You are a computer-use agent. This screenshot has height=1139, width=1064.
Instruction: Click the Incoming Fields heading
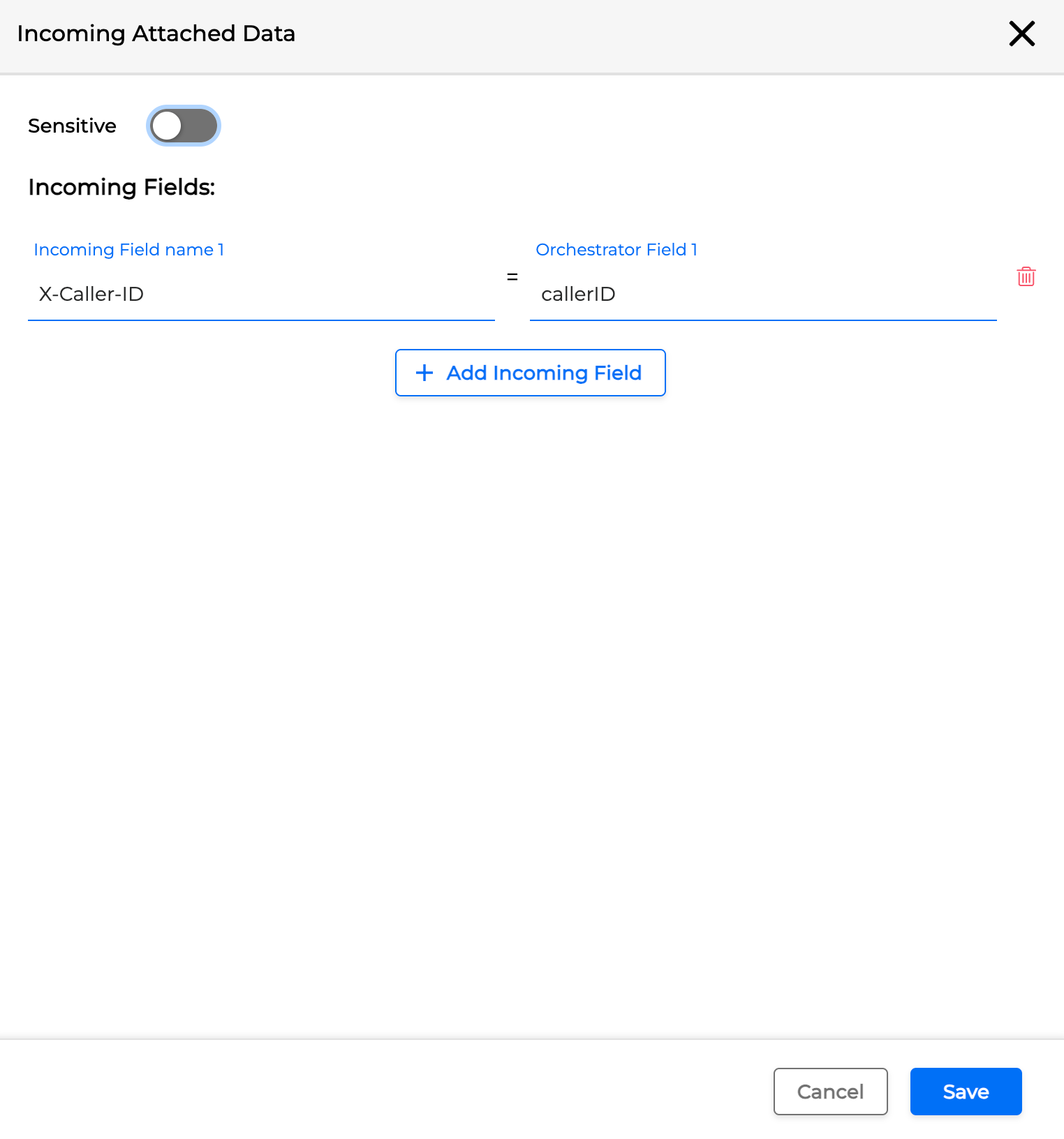pyautogui.click(x=121, y=187)
